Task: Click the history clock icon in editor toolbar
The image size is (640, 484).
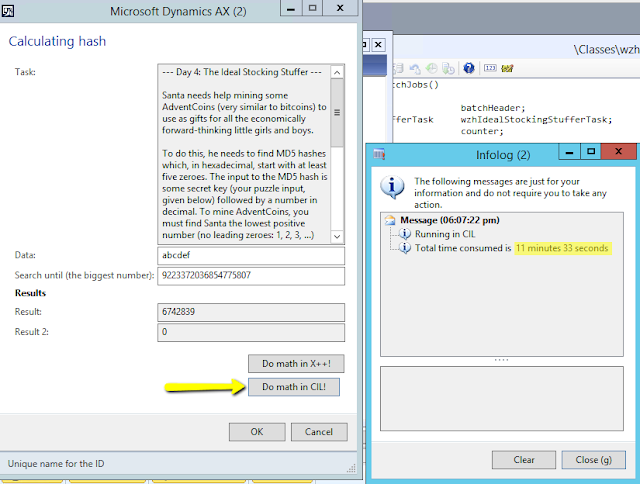Action: pos(431,69)
